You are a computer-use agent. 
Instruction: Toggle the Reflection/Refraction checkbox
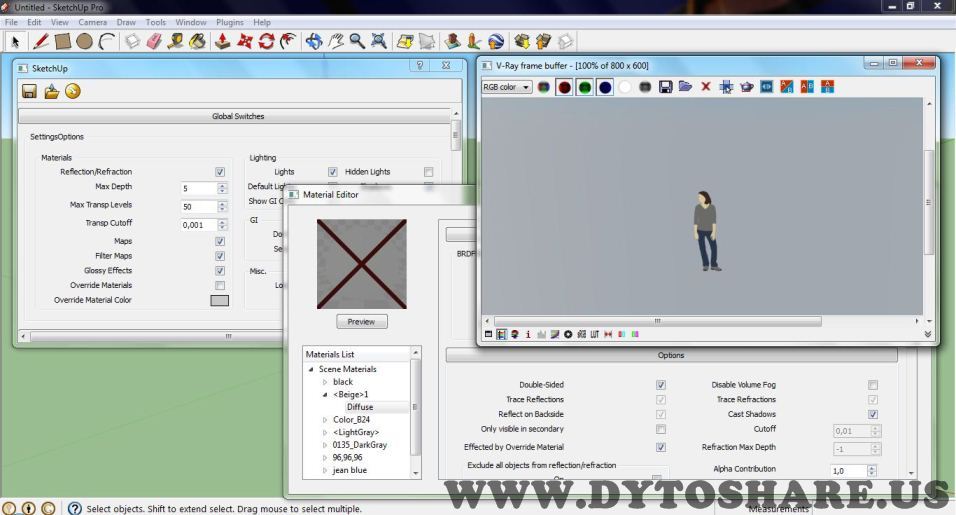[220, 172]
